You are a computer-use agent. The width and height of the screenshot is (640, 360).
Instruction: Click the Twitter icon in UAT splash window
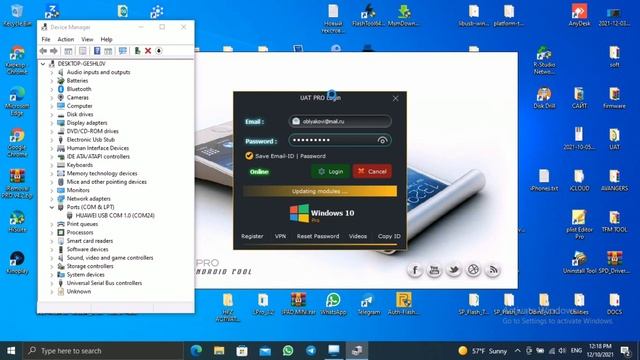click(x=454, y=270)
